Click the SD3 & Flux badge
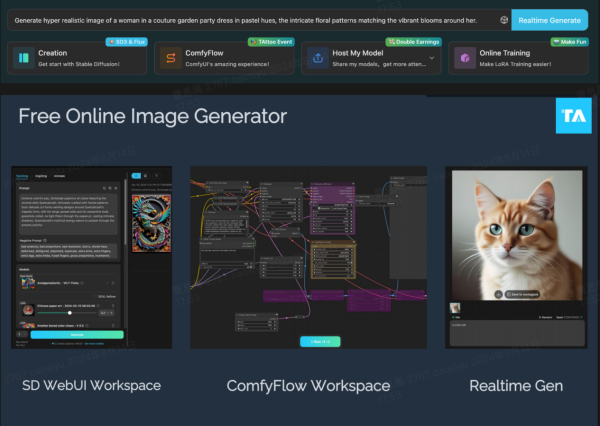The height and width of the screenshot is (426, 600). click(x=124, y=43)
